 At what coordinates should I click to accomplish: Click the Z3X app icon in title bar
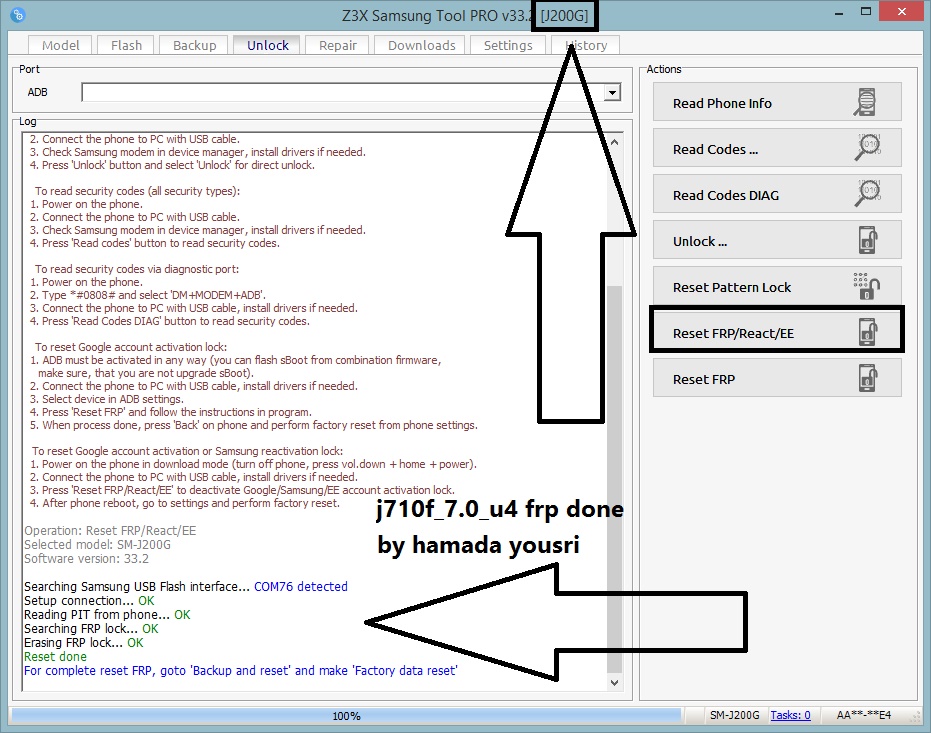(x=18, y=14)
